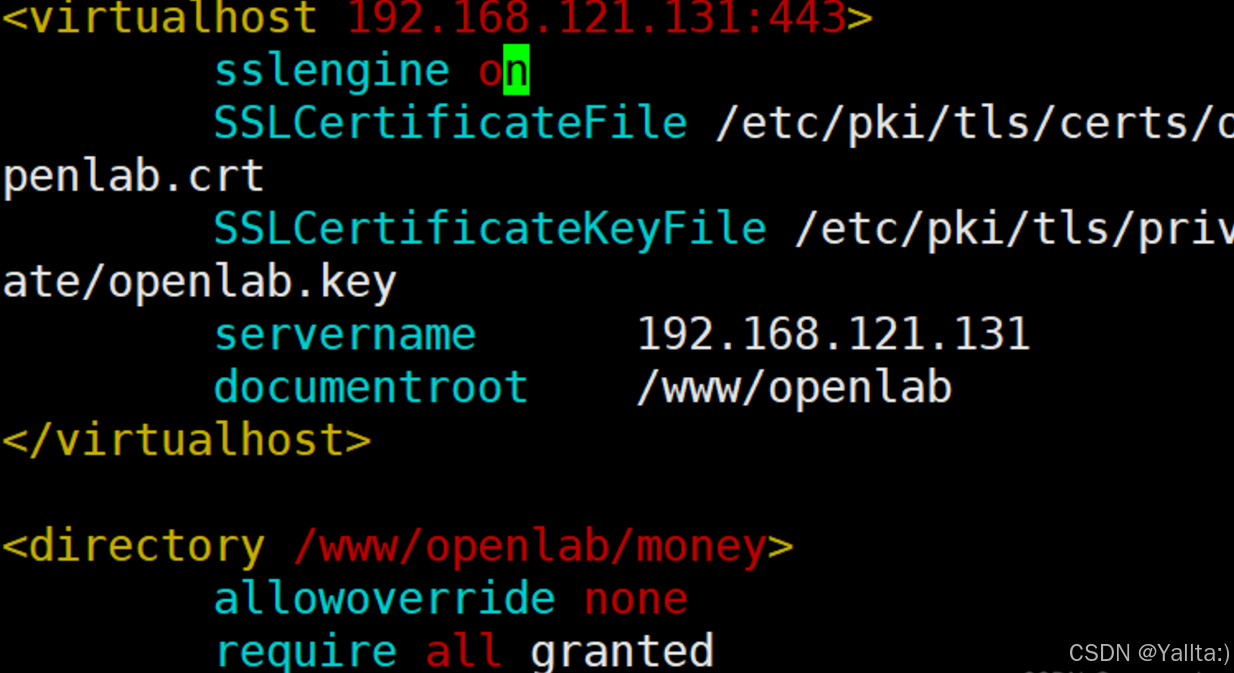Click the closing virtualhost tag
Viewport: 1234px width, 673px height.
[x=185, y=439]
